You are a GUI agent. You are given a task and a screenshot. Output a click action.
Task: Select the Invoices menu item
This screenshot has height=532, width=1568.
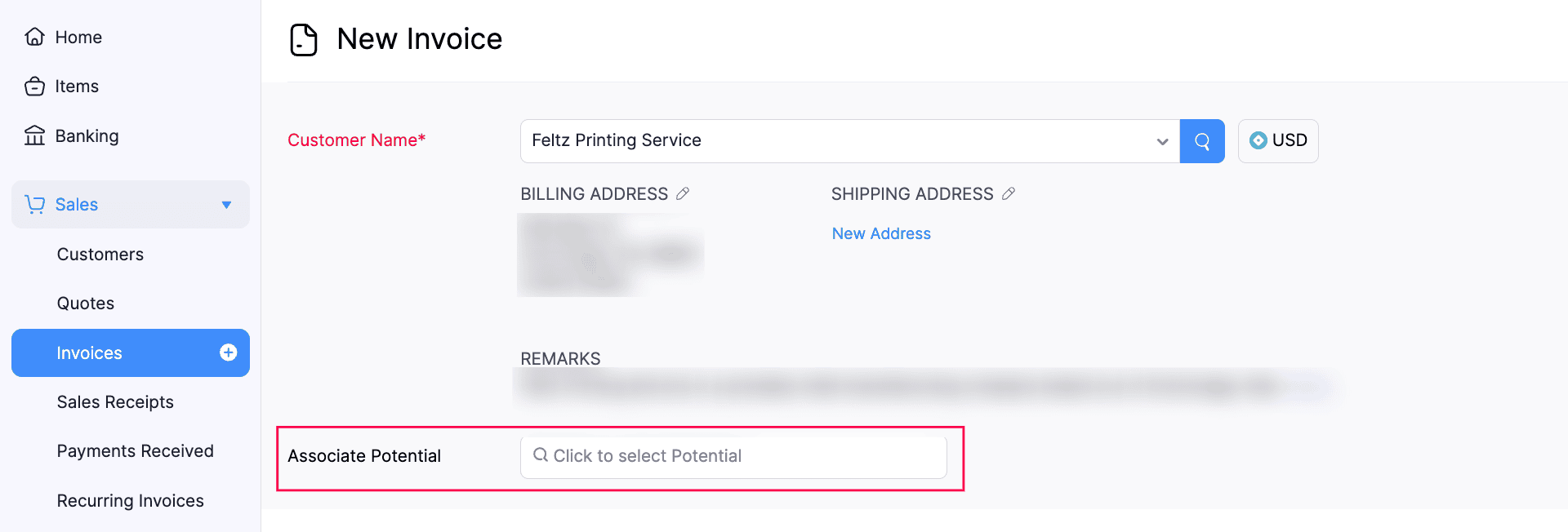point(90,353)
